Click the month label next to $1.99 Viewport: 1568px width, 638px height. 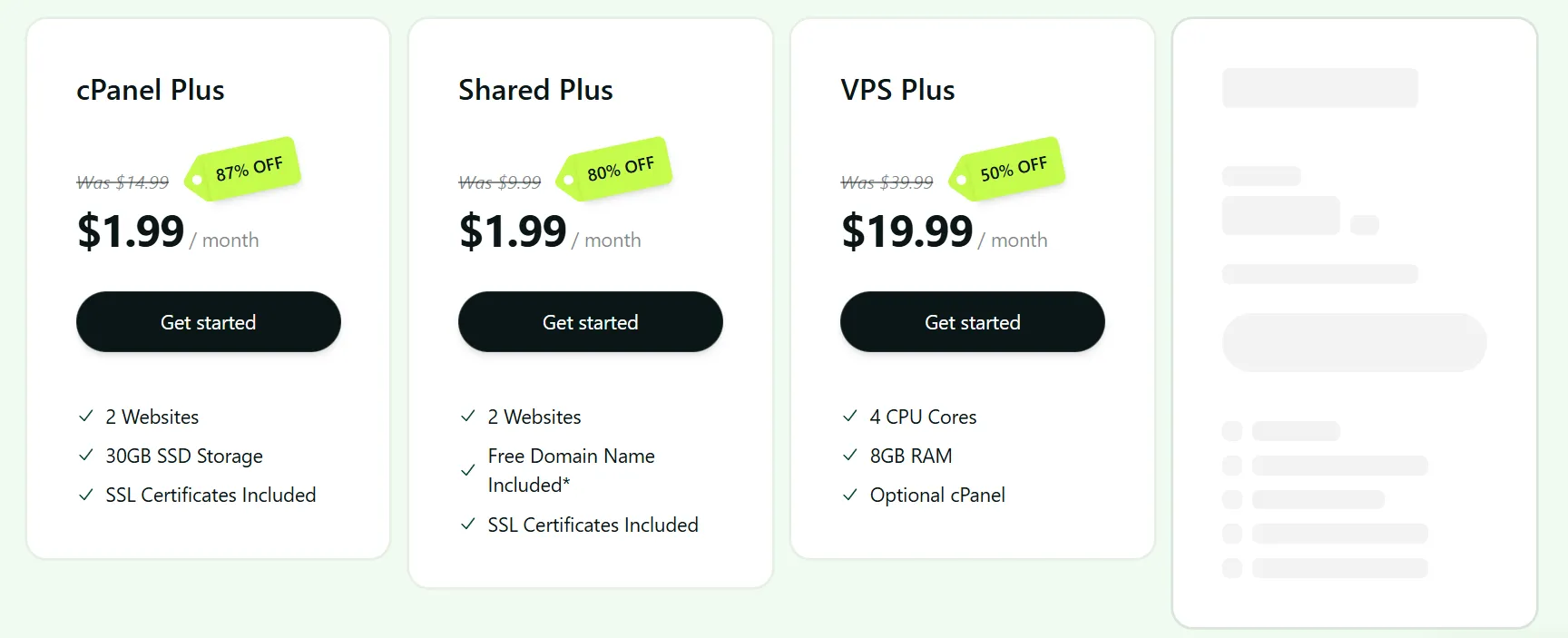tap(225, 240)
